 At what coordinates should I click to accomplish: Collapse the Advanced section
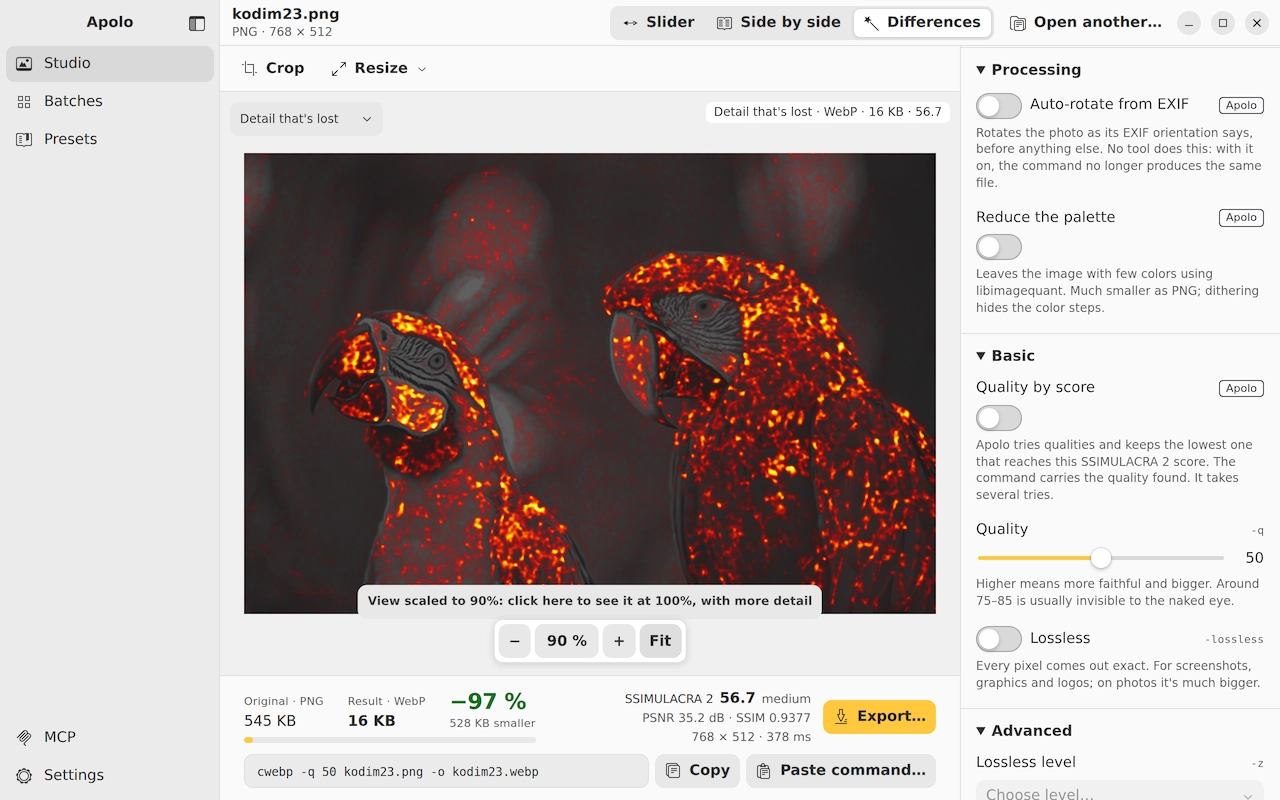(x=1024, y=731)
